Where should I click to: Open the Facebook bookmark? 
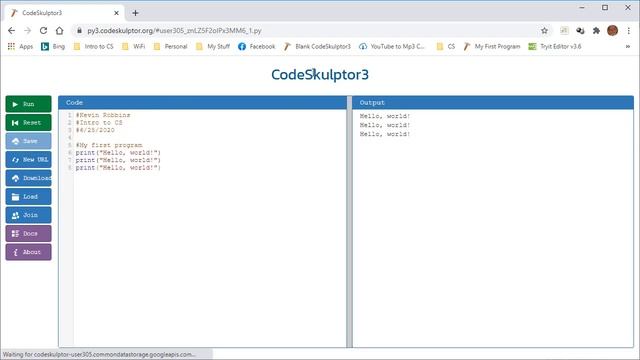pyautogui.click(x=257, y=47)
